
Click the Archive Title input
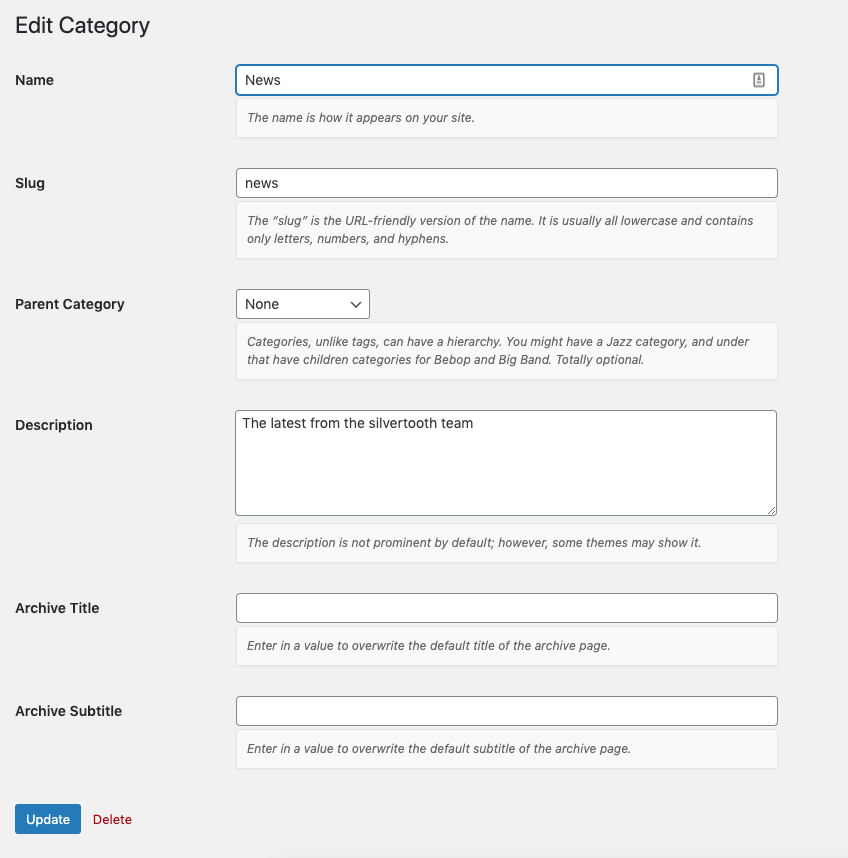coord(507,608)
